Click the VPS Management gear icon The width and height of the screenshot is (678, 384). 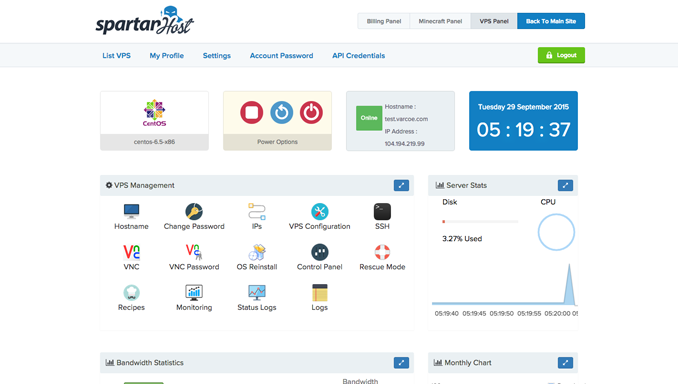(109, 185)
